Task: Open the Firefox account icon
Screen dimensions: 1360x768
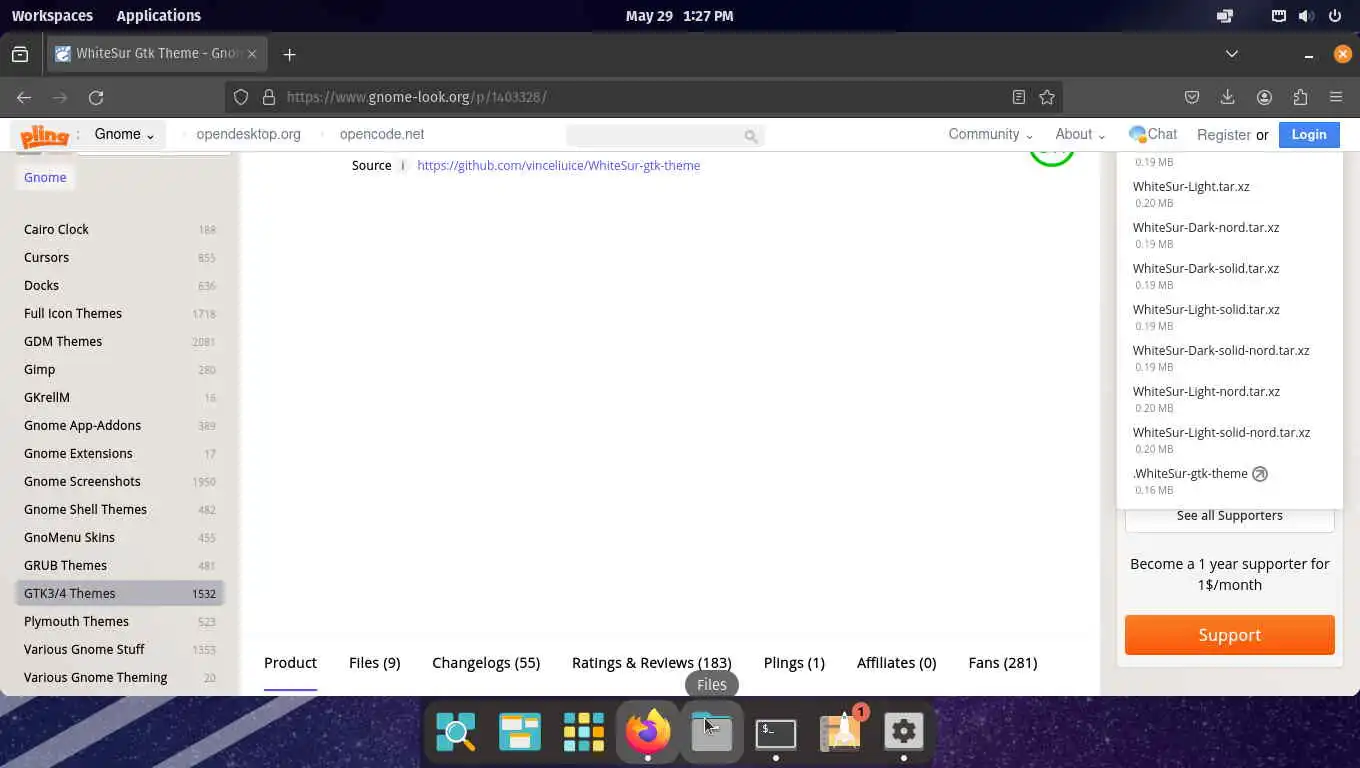Action: [x=1264, y=97]
